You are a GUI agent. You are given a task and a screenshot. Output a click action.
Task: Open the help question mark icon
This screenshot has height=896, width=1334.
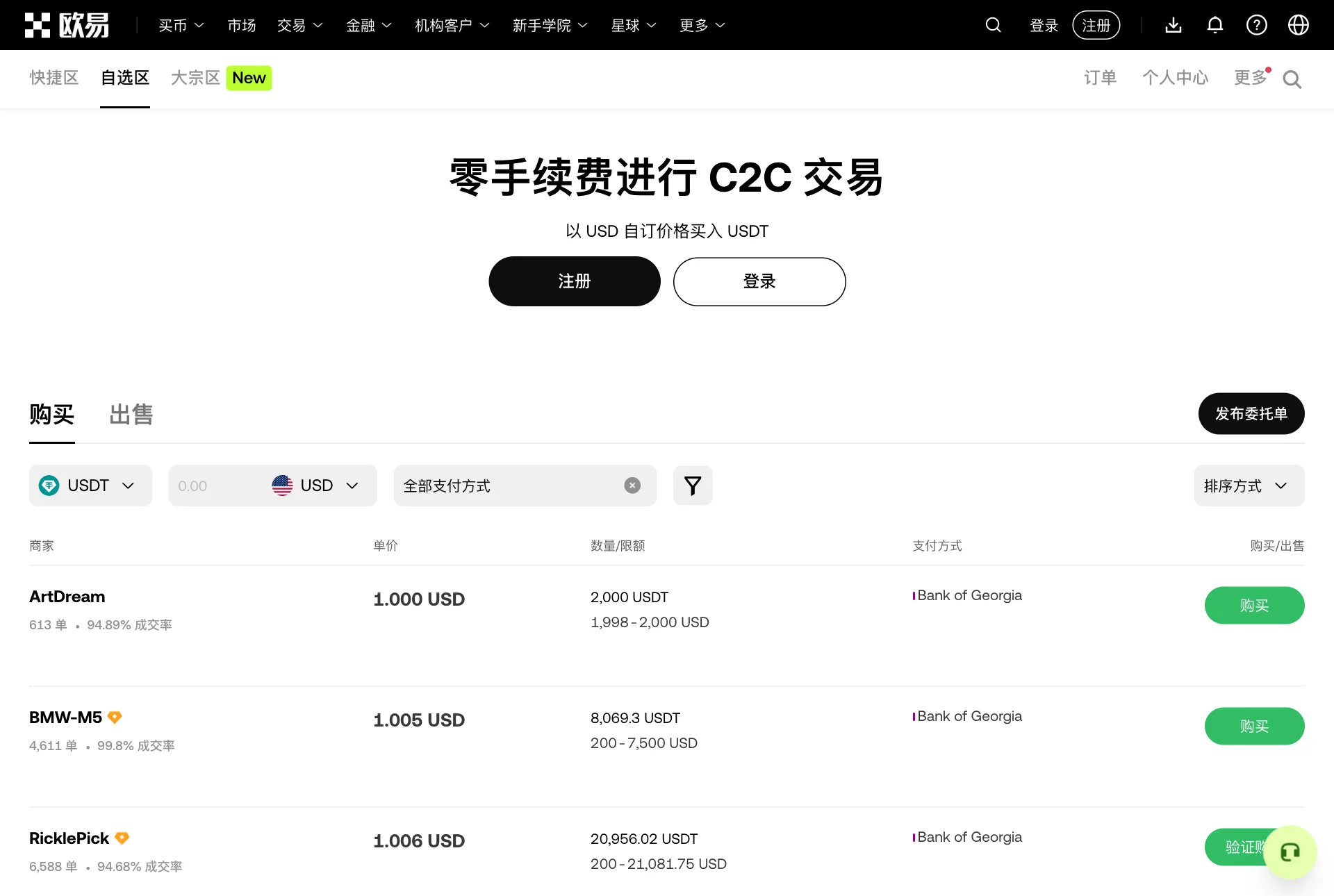click(1257, 25)
